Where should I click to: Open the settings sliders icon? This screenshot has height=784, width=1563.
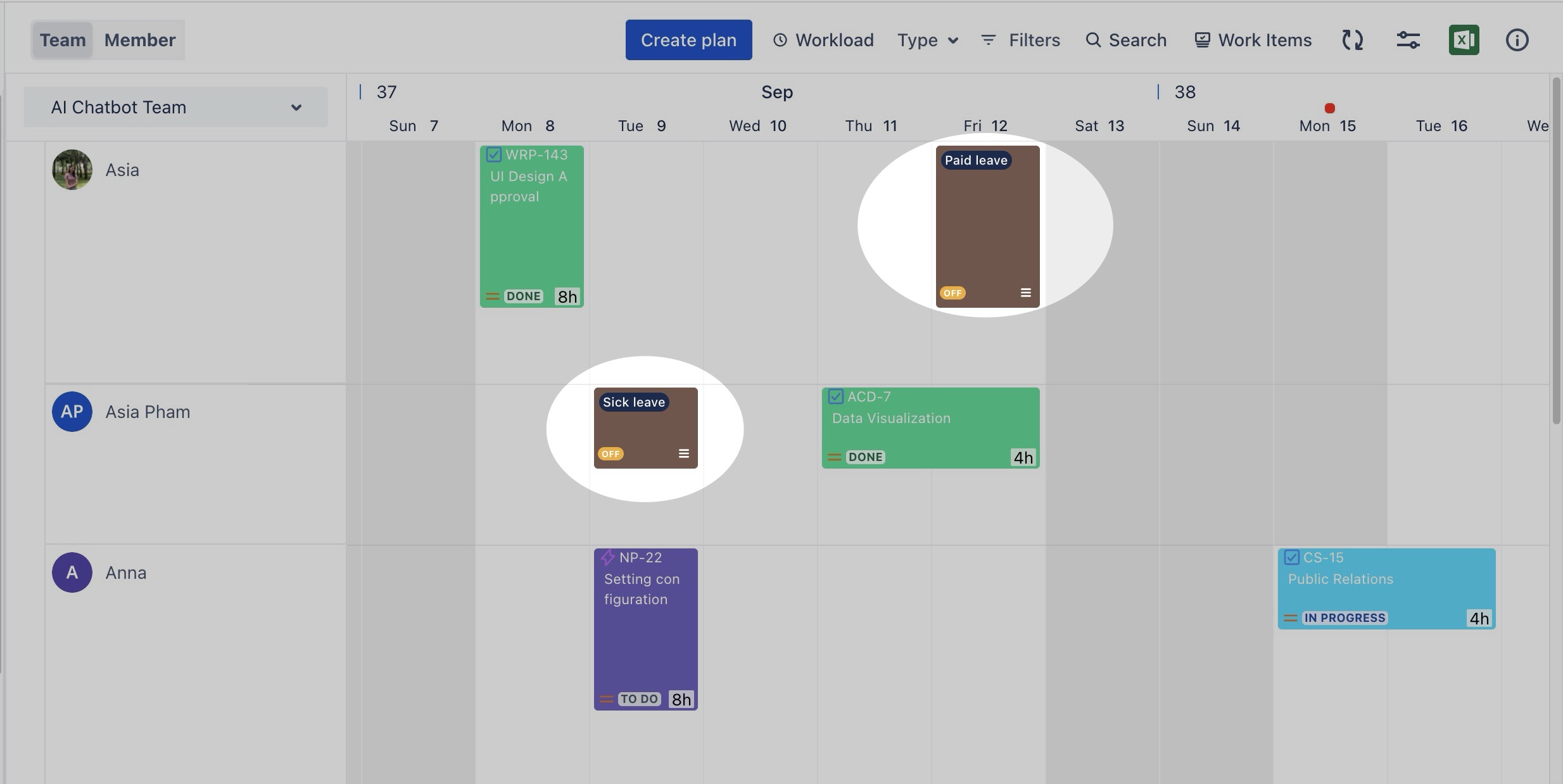pyautogui.click(x=1408, y=40)
